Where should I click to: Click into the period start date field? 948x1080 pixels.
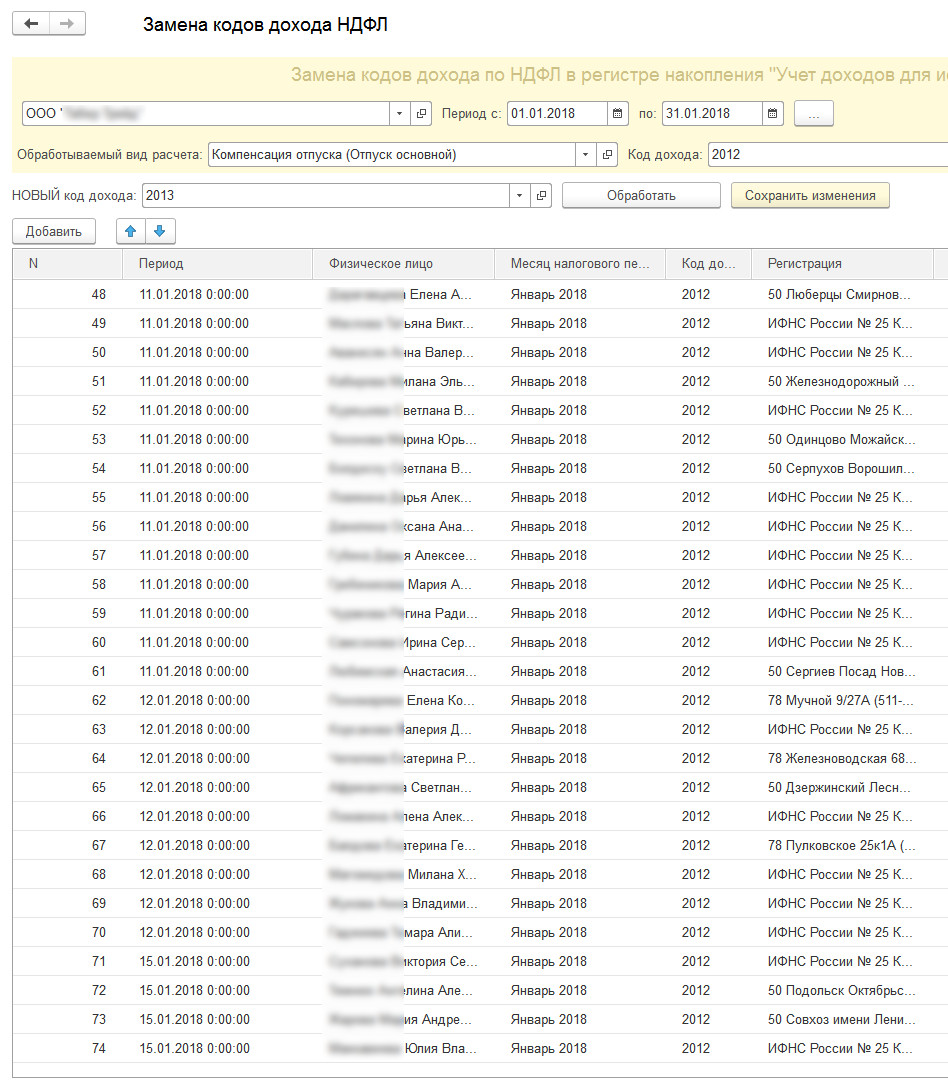(x=557, y=114)
